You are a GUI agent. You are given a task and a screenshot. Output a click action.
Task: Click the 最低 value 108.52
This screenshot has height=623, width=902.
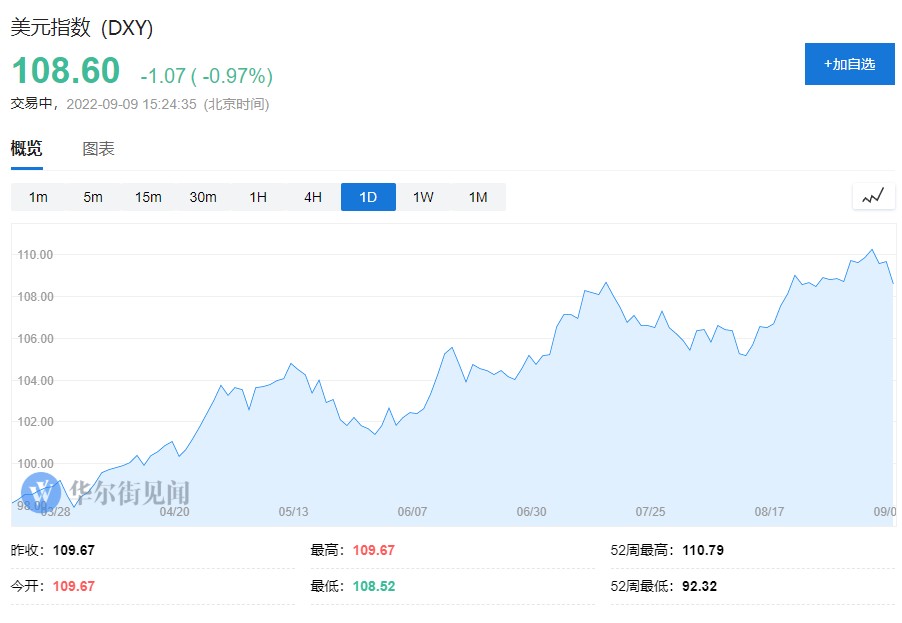[374, 586]
